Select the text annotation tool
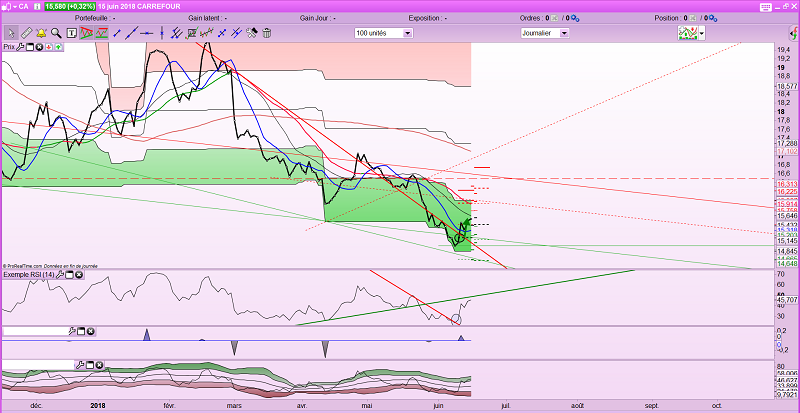This screenshot has height=413, width=800. point(71,33)
